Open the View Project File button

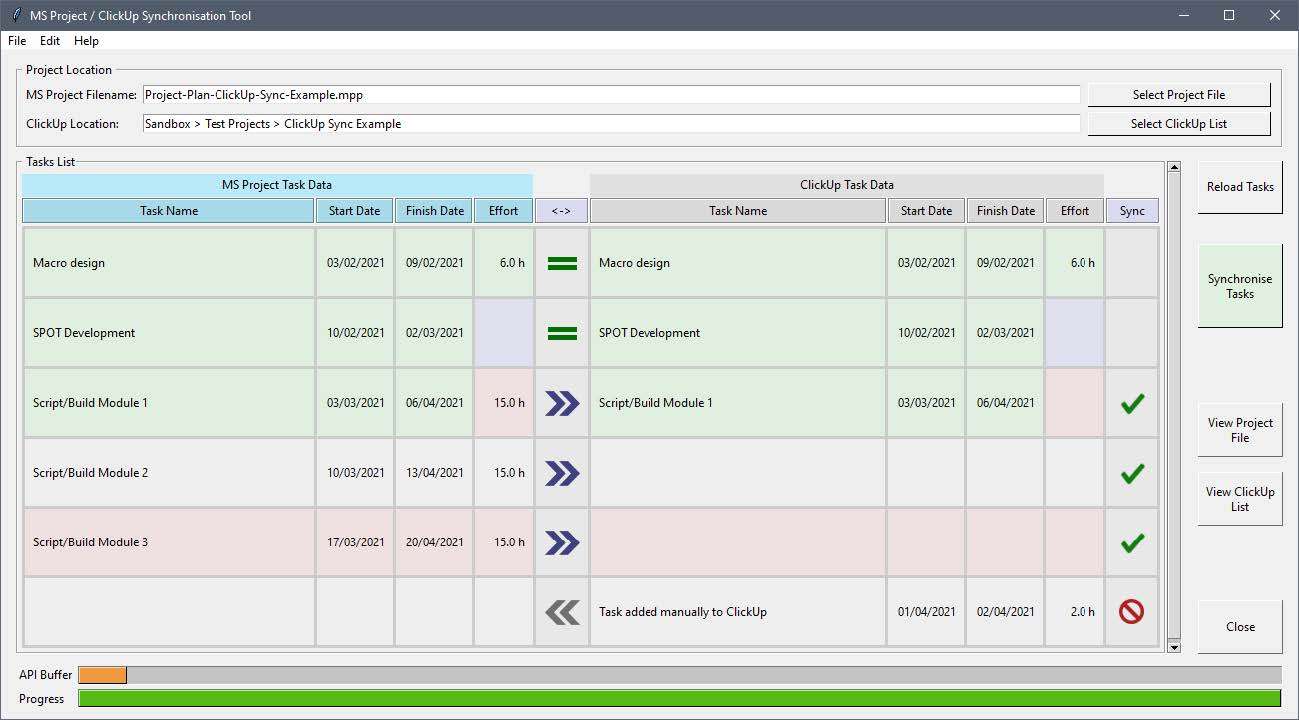[x=1240, y=430]
